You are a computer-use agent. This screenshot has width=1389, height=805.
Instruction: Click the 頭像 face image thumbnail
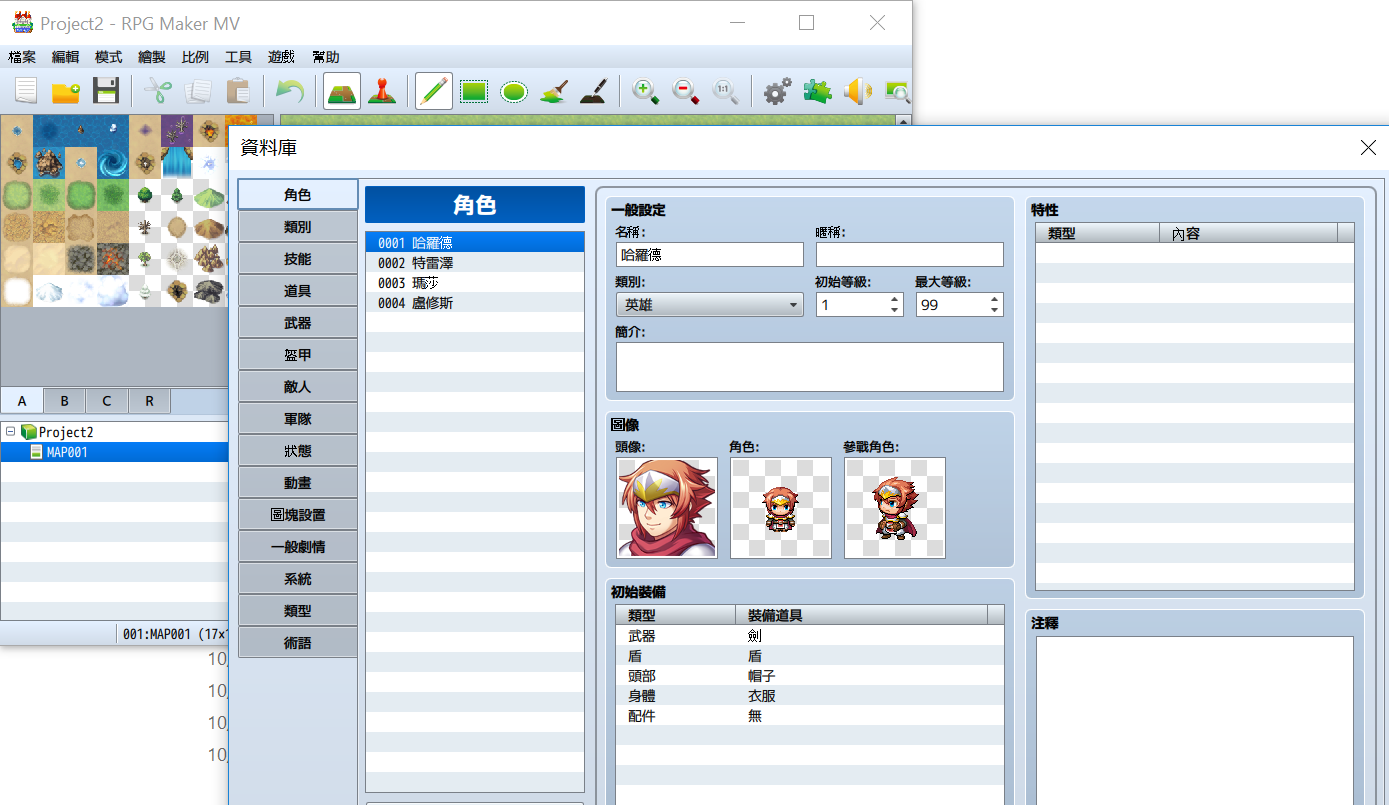pyautogui.click(x=667, y=508)
